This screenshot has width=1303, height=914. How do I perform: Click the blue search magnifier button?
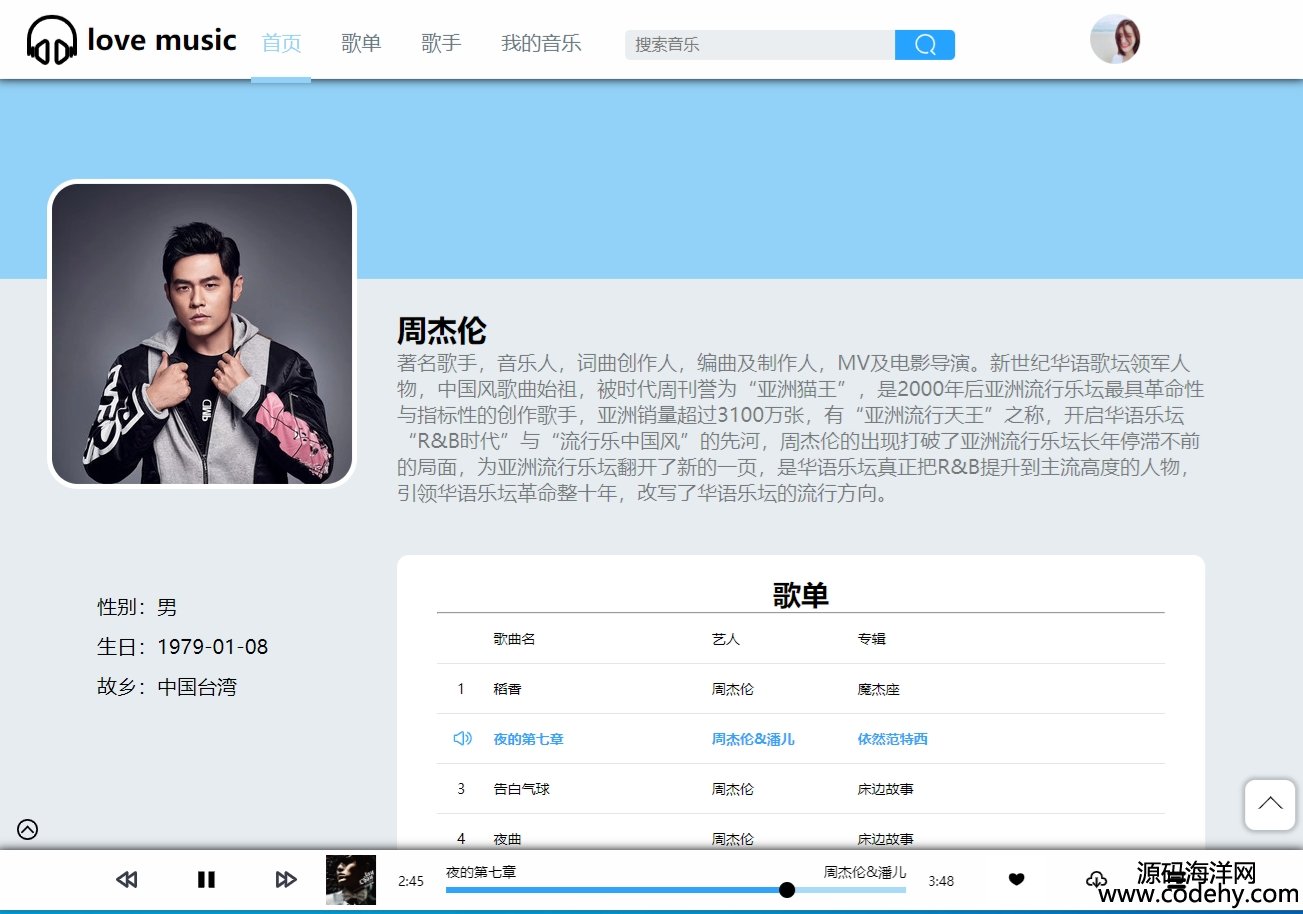(925, 45)
